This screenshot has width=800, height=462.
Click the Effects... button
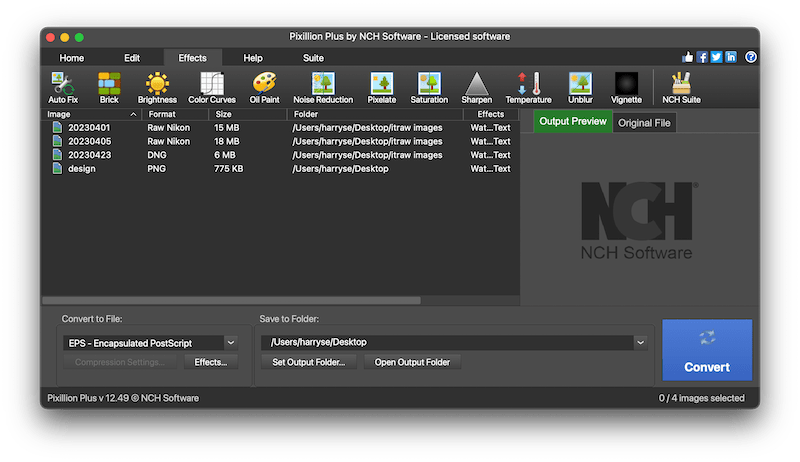pos(211,362)
